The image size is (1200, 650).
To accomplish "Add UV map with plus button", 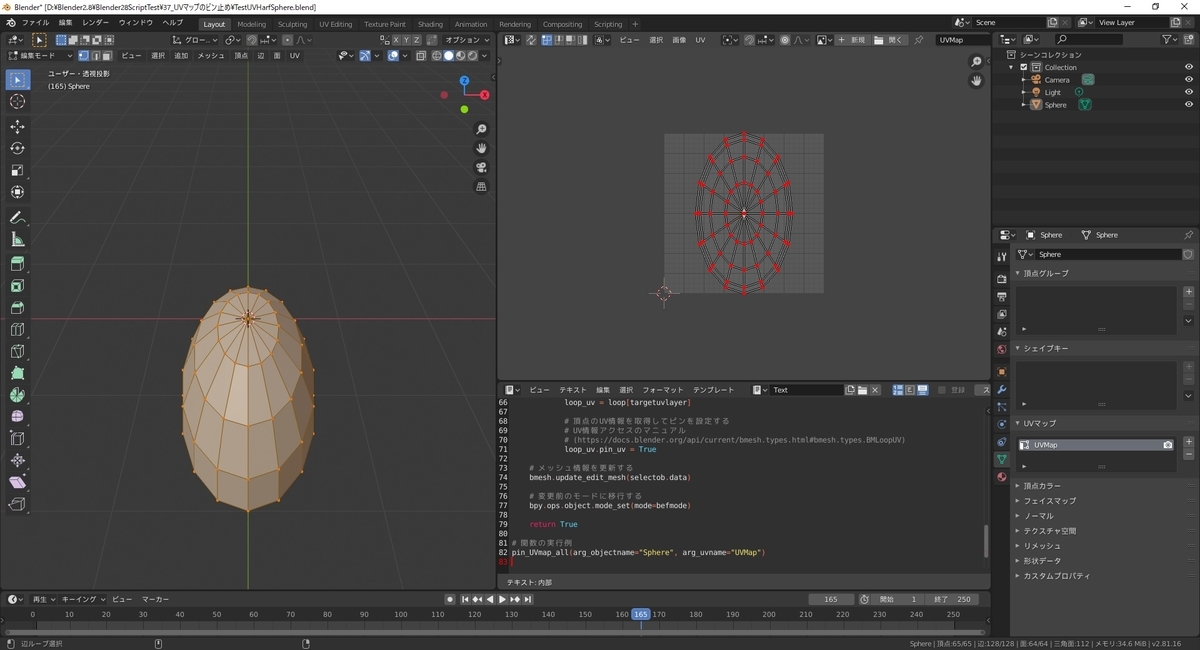I will (1188, 441).
